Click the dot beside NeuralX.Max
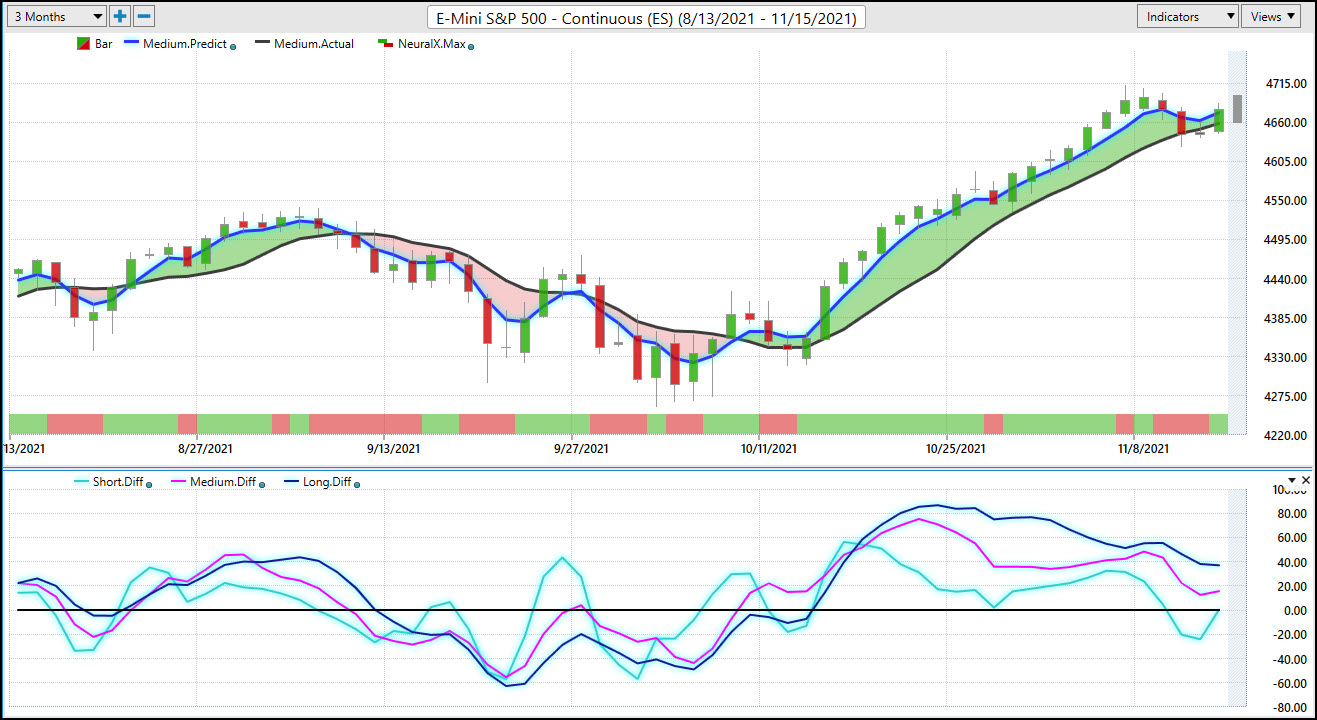1317x720 pixels. pyautogui.click(x=471, y=46)
